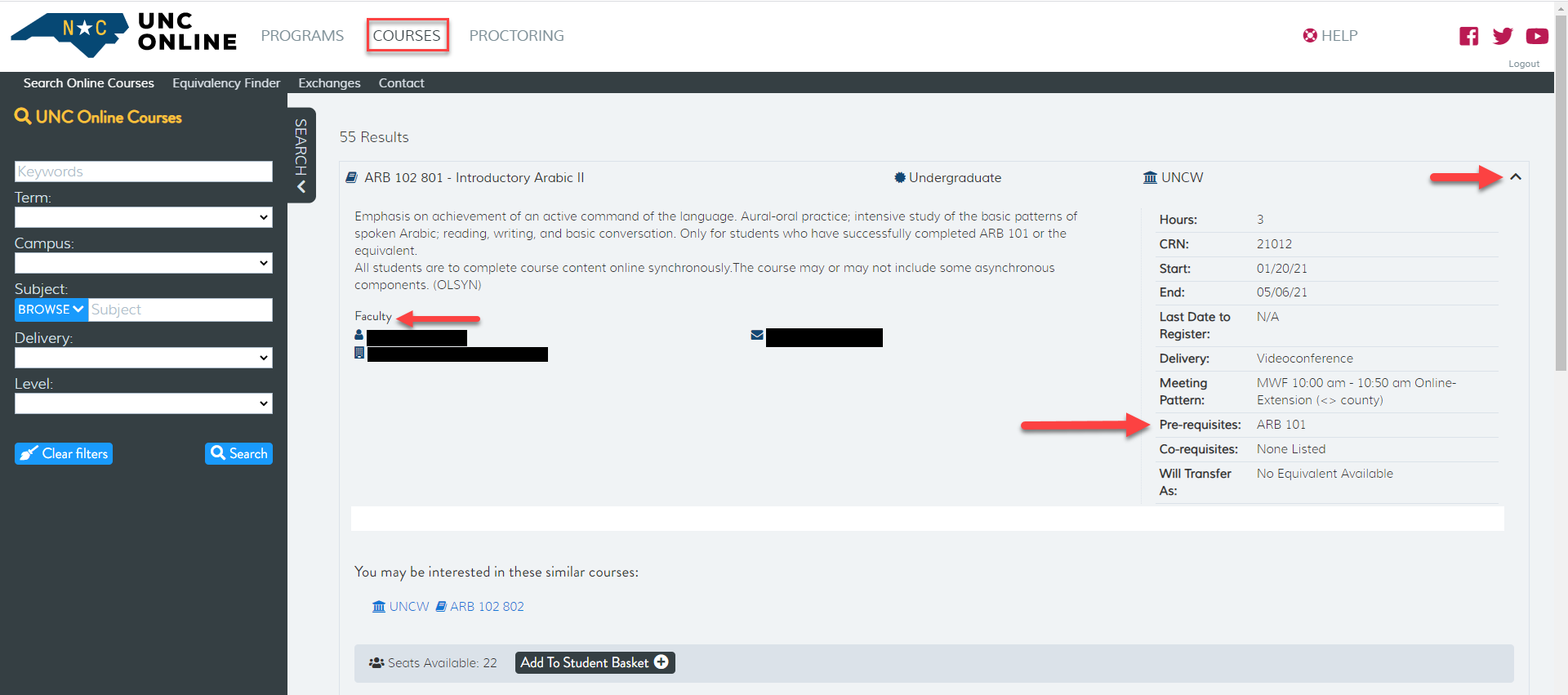
Task: Open the Facebook icon in the header
Action: (1468, 36)
